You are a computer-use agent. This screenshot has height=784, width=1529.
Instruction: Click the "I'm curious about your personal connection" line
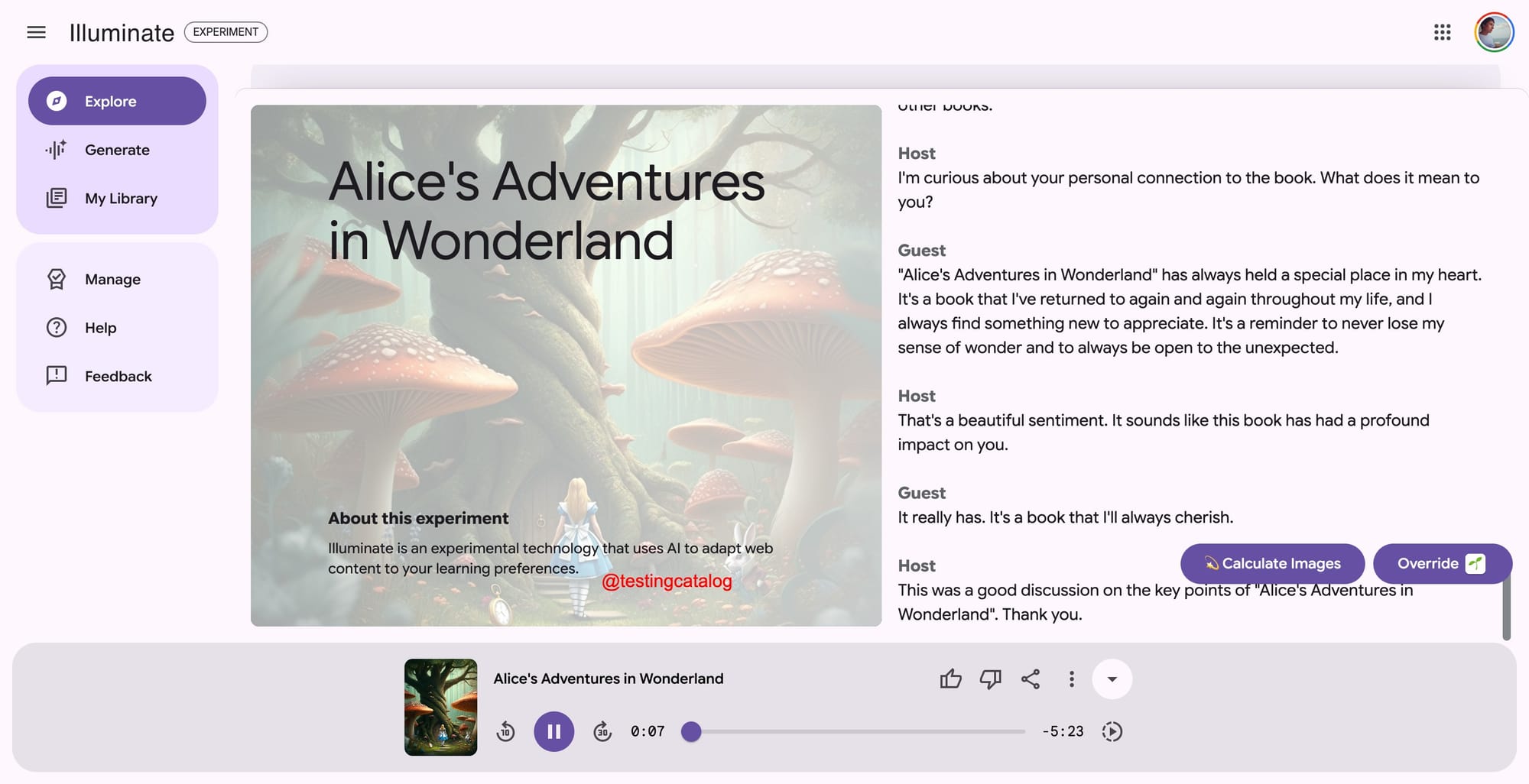pyautogui.click(x=1188, y=190)
